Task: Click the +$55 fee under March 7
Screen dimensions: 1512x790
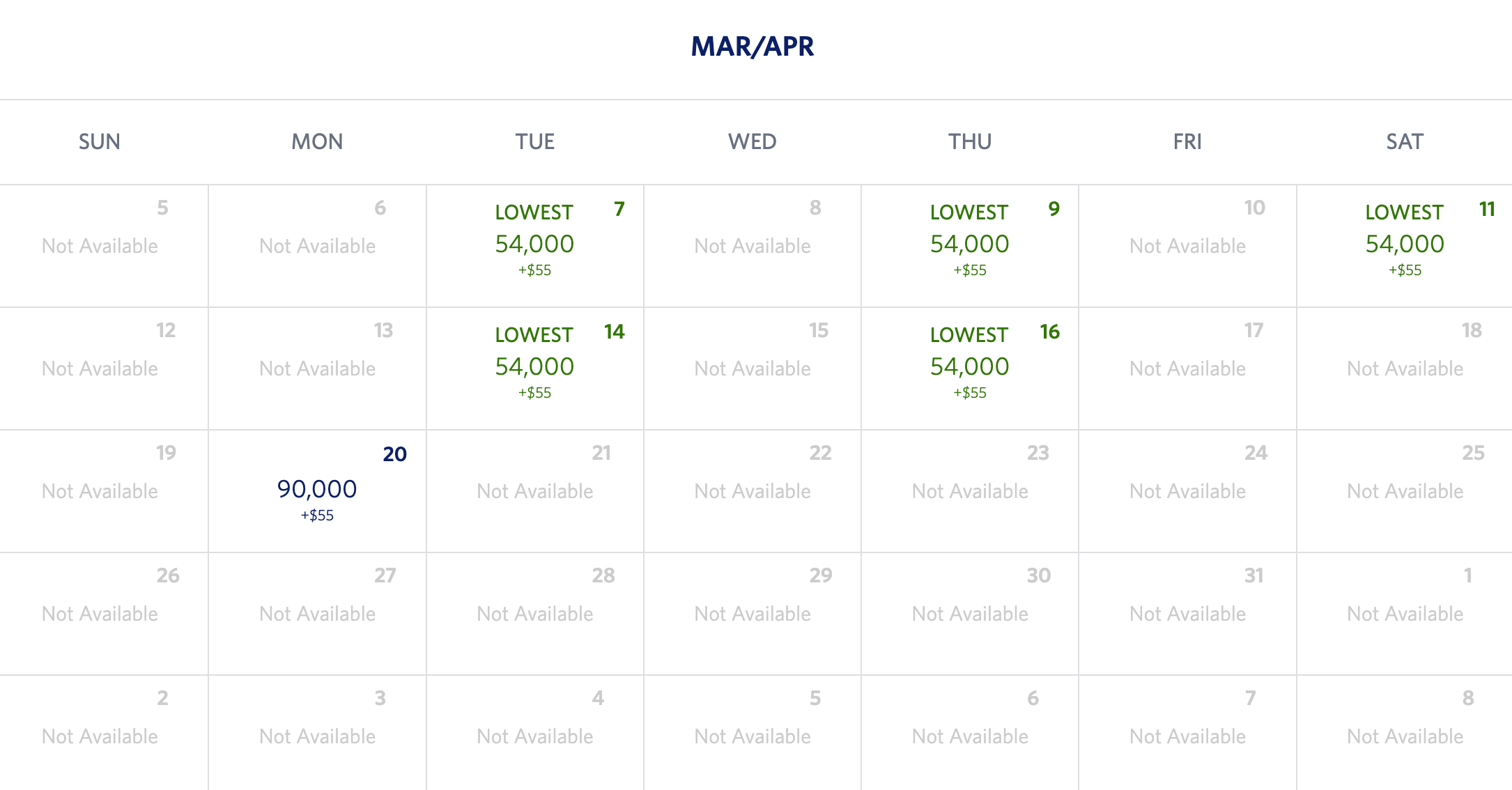Action: 534,270
